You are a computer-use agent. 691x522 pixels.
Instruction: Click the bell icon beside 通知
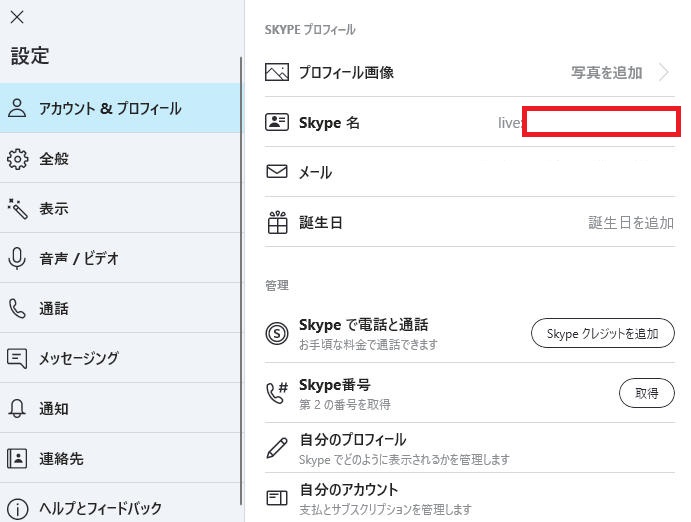[17, 408]
